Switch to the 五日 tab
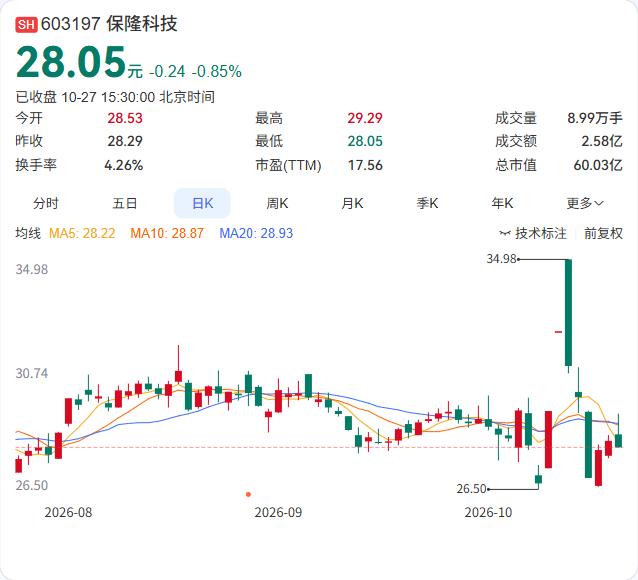This screenshot has width=638, height=580. 125,203
